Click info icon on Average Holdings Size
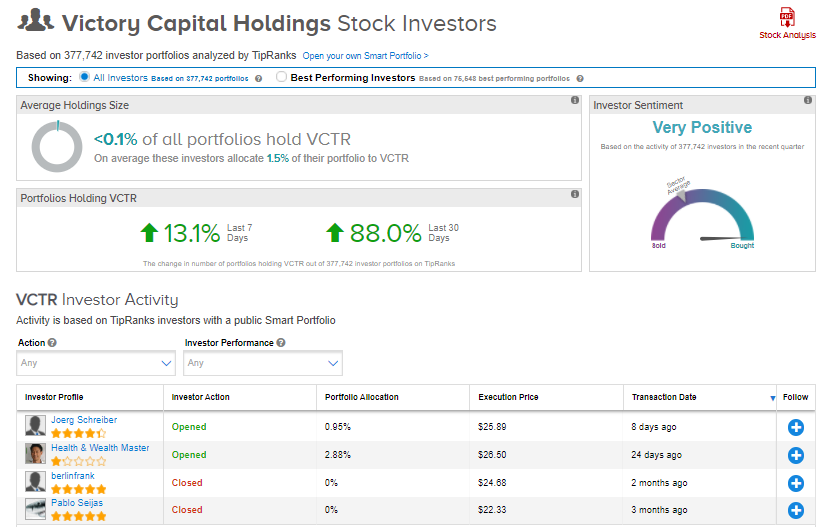This screenshot has height=527, width=819. (x=575, y=100)
